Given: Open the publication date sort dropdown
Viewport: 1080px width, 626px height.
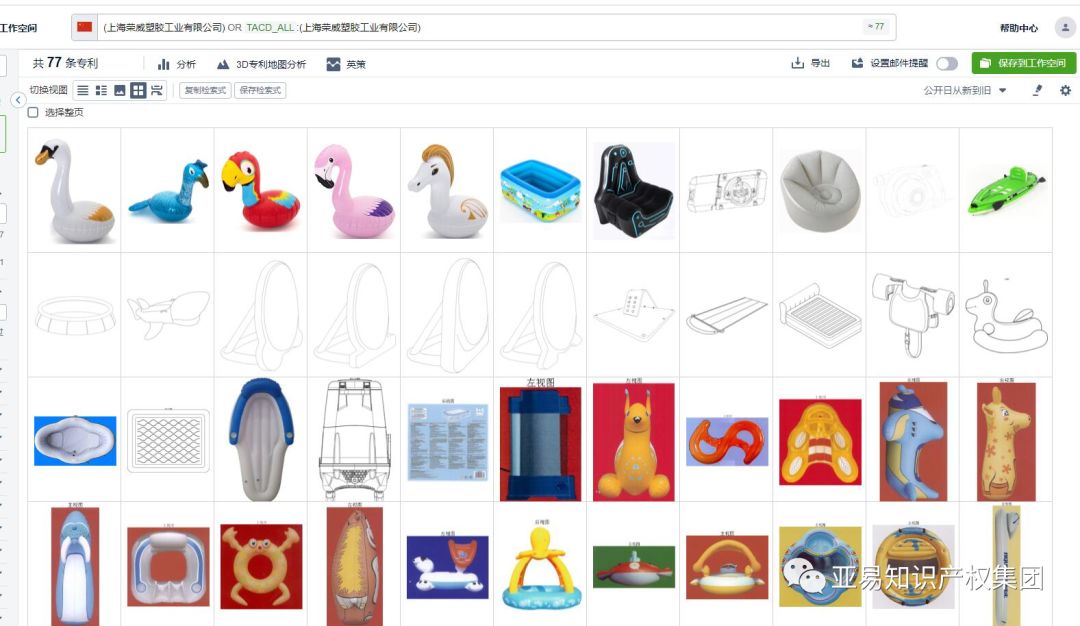Looking at the screenshot, I should coord(964,90).
